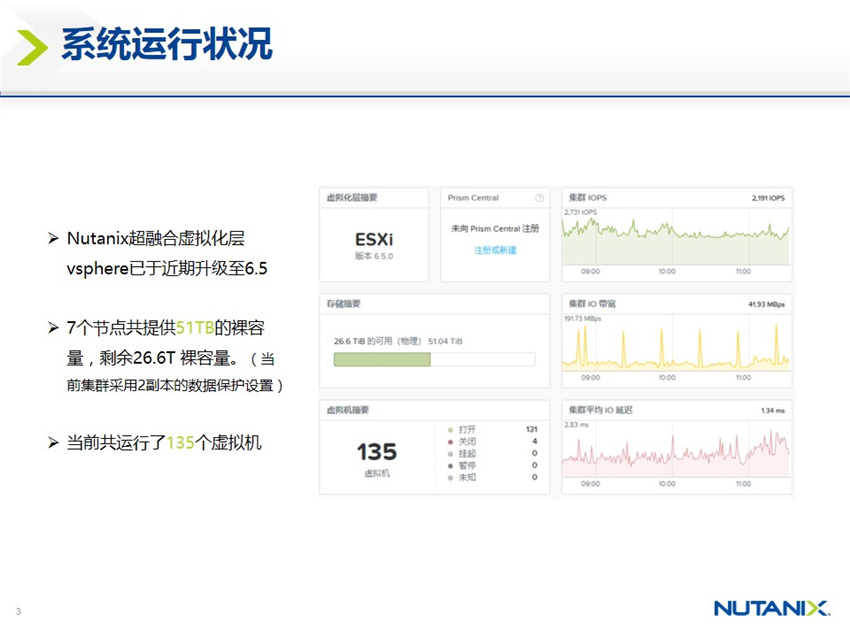Click the 2.83 ms peak label
This screenshot has height=637, width=850.
pos(576,424)
